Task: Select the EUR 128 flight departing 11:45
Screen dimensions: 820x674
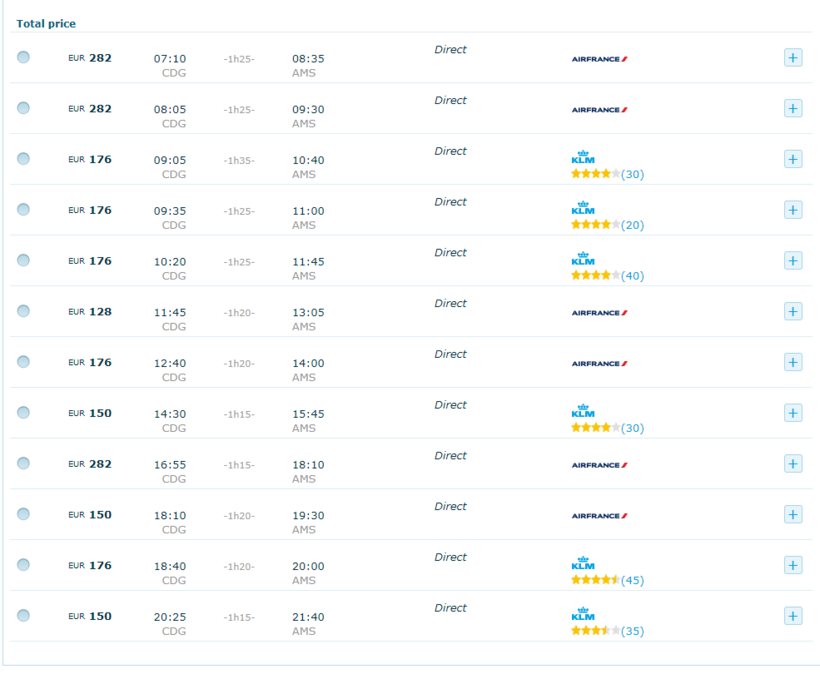Action: [x=23, y=311]
